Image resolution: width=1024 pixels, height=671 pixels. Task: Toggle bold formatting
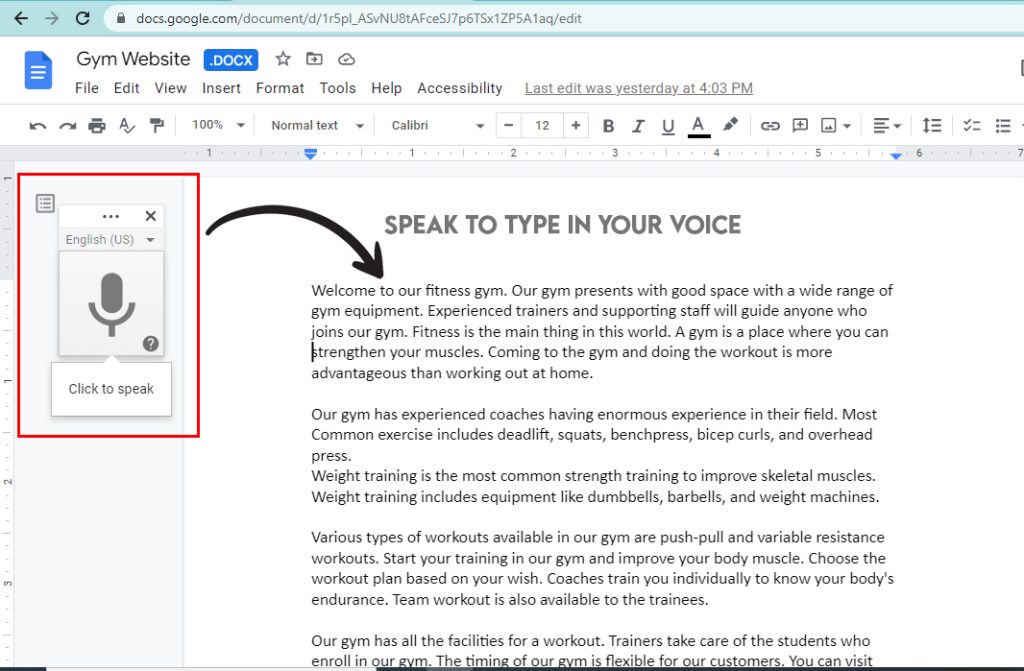[x=608, y=125]
